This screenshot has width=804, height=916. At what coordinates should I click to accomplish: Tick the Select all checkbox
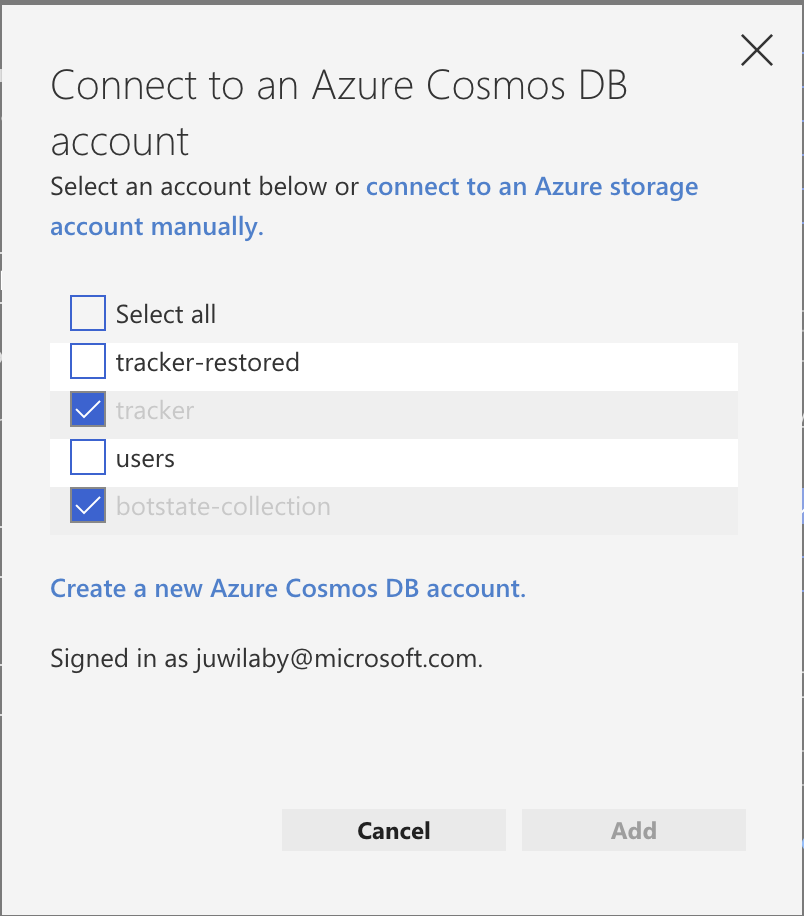tap(88, 314)
